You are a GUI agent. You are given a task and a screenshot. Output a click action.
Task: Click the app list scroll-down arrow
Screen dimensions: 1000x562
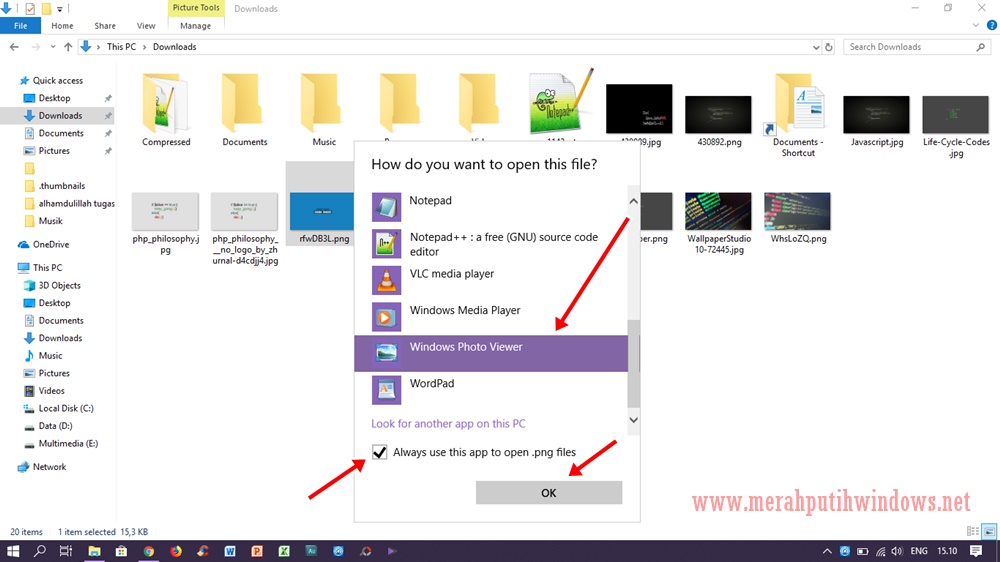[x=633, y=420]
